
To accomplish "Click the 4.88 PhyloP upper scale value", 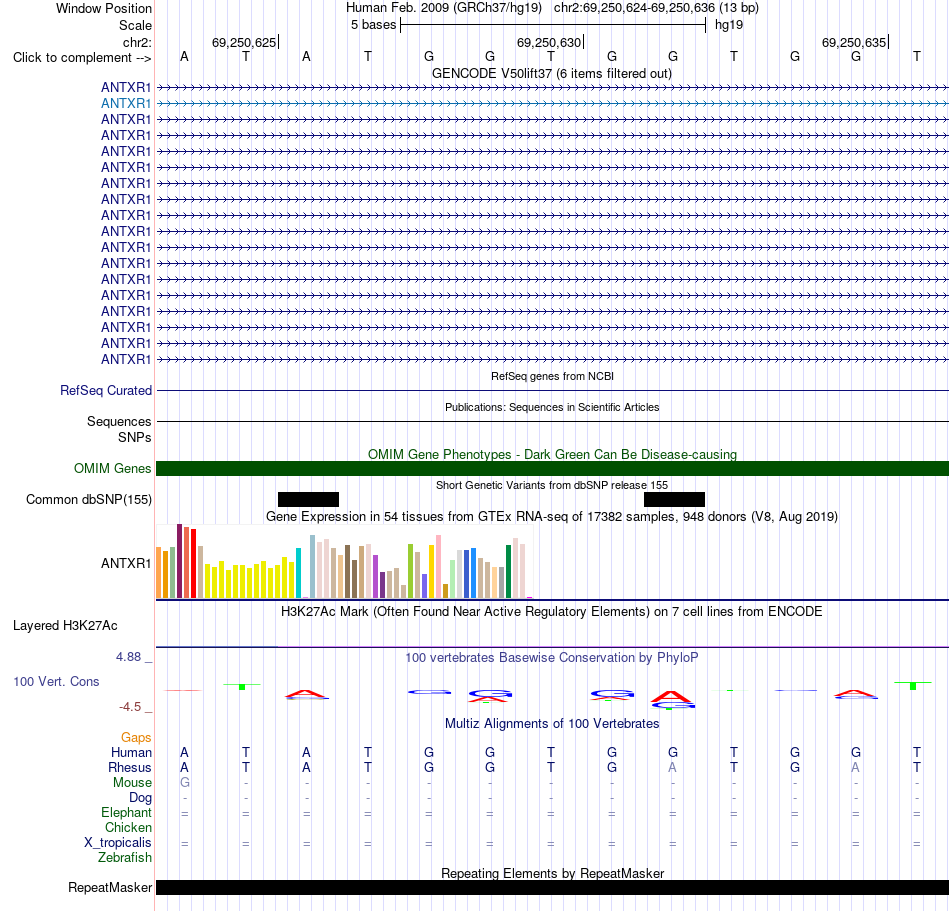I will (128, 657).
